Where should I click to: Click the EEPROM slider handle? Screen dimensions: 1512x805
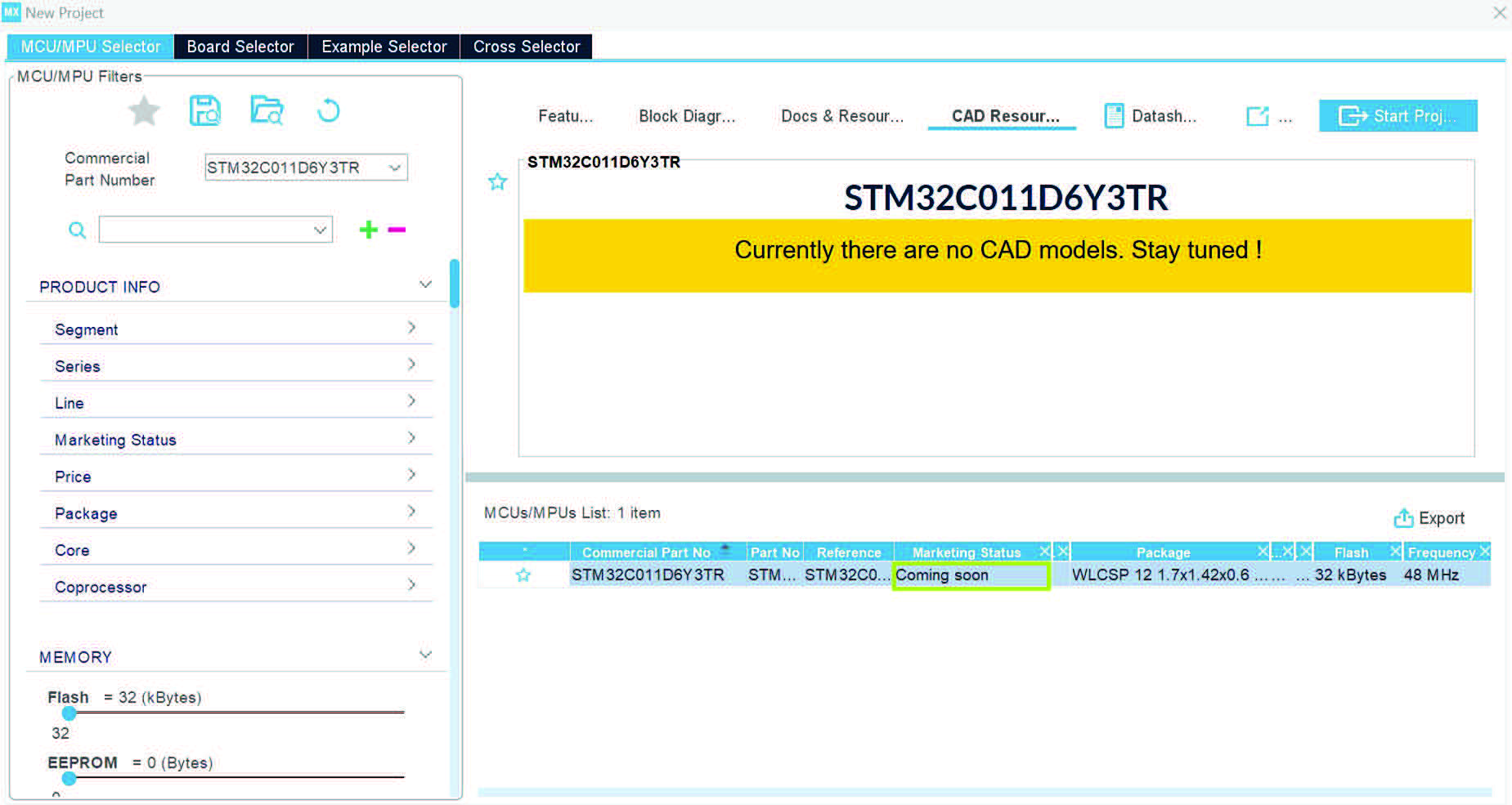pos(70,779)
